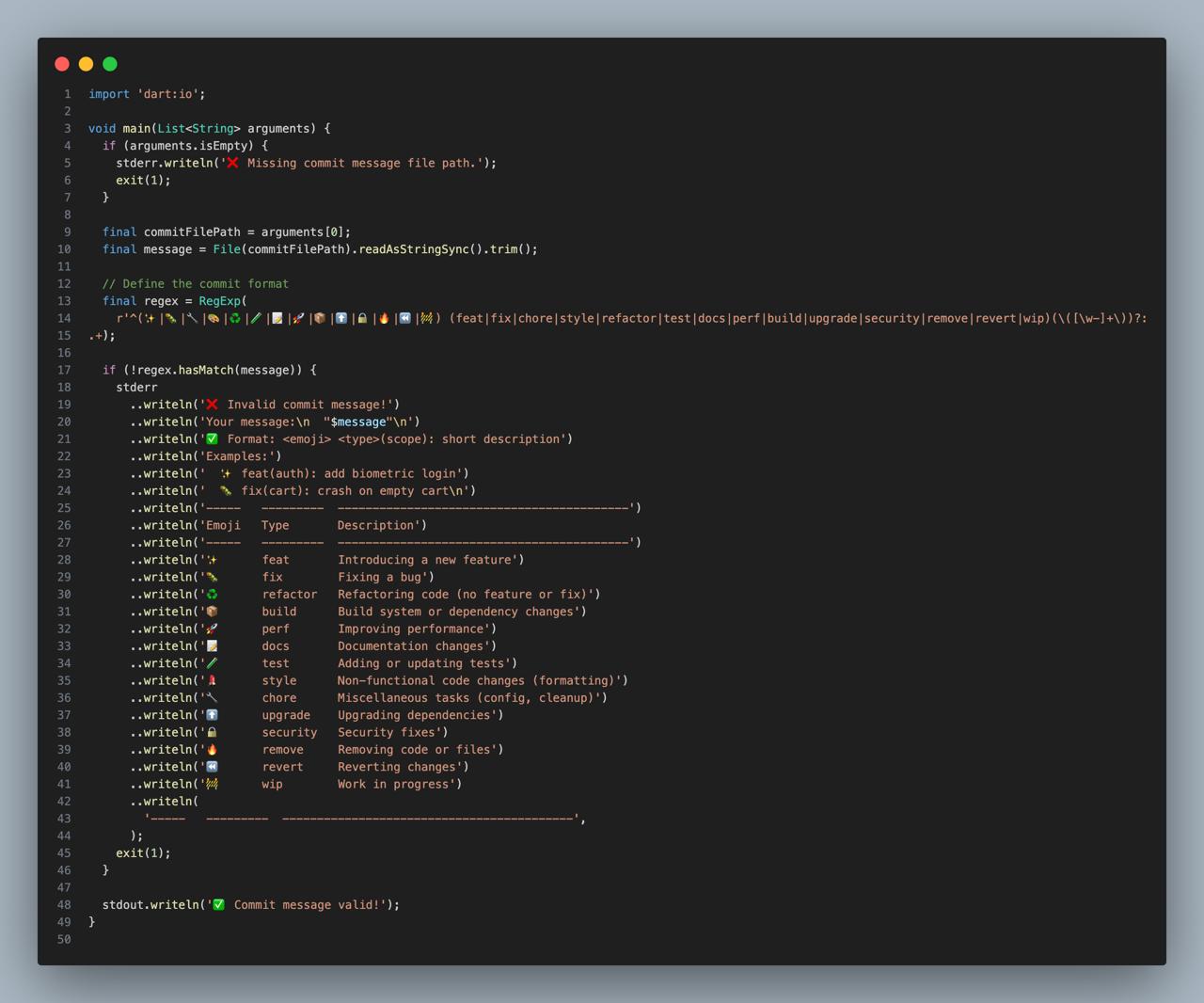
Task: Click the red close window button
Action: pos(62,64)
